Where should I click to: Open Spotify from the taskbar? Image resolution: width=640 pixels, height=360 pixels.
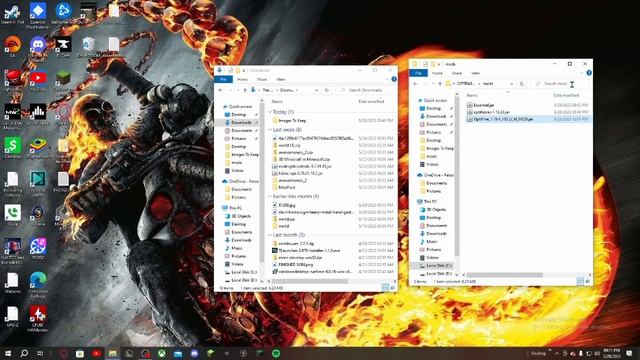point(276,353)
